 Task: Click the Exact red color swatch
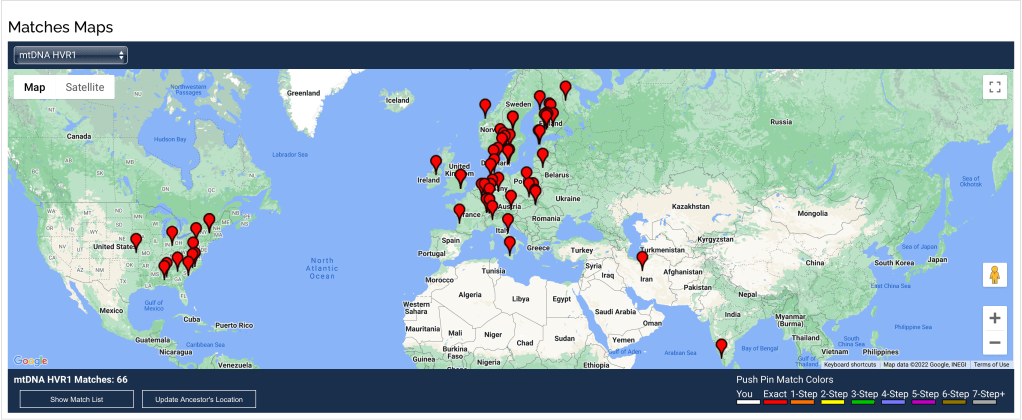[775, 403]
